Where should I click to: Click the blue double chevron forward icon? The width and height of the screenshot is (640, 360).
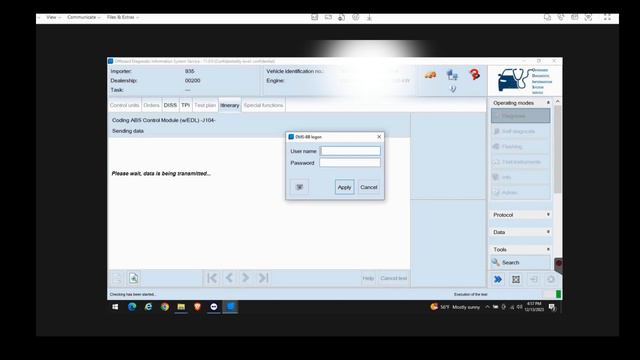click(x=498, y=279)
